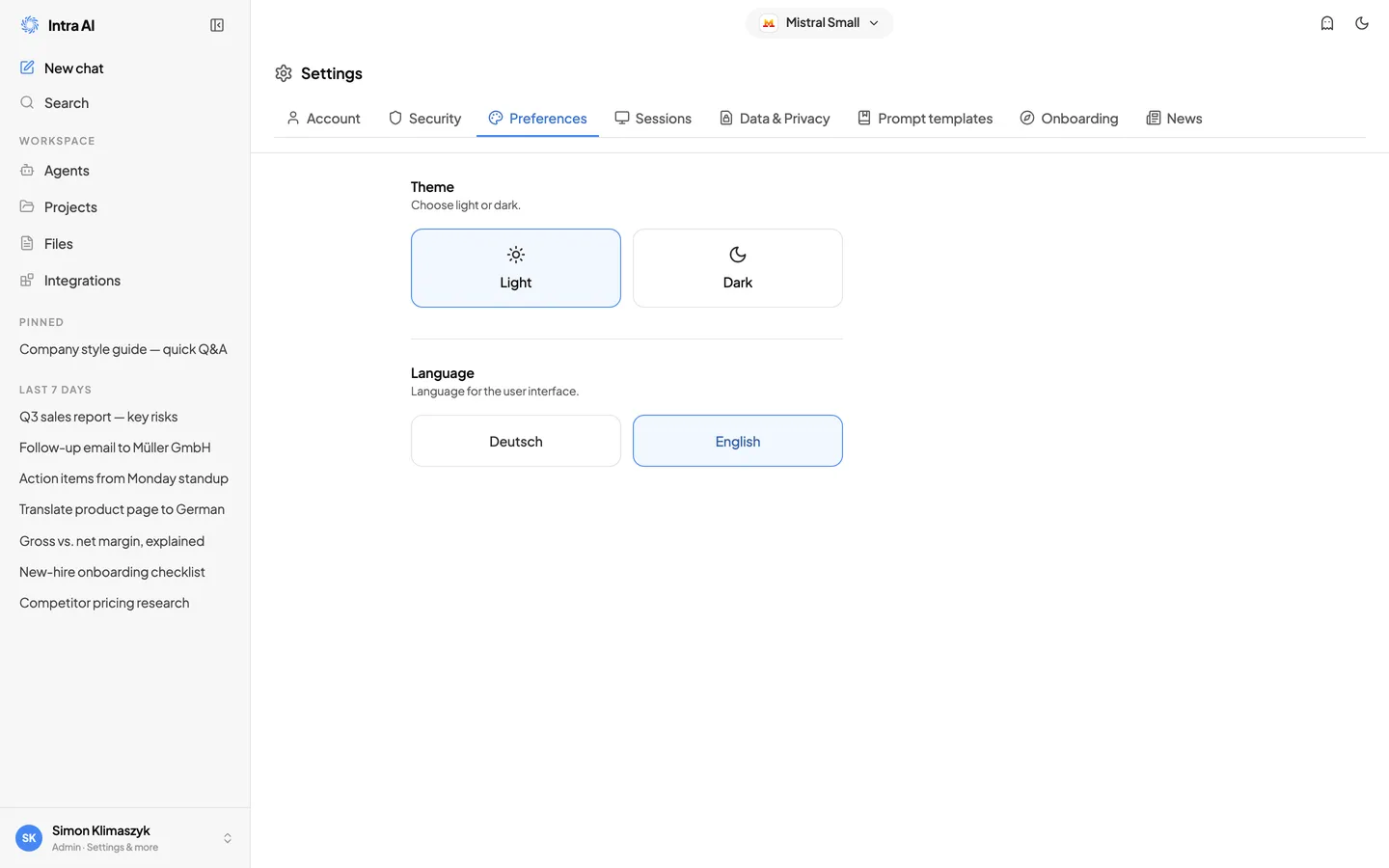Start a New chat
Image resolution: width=1389 pixels, height=868 pixels.
125,68
